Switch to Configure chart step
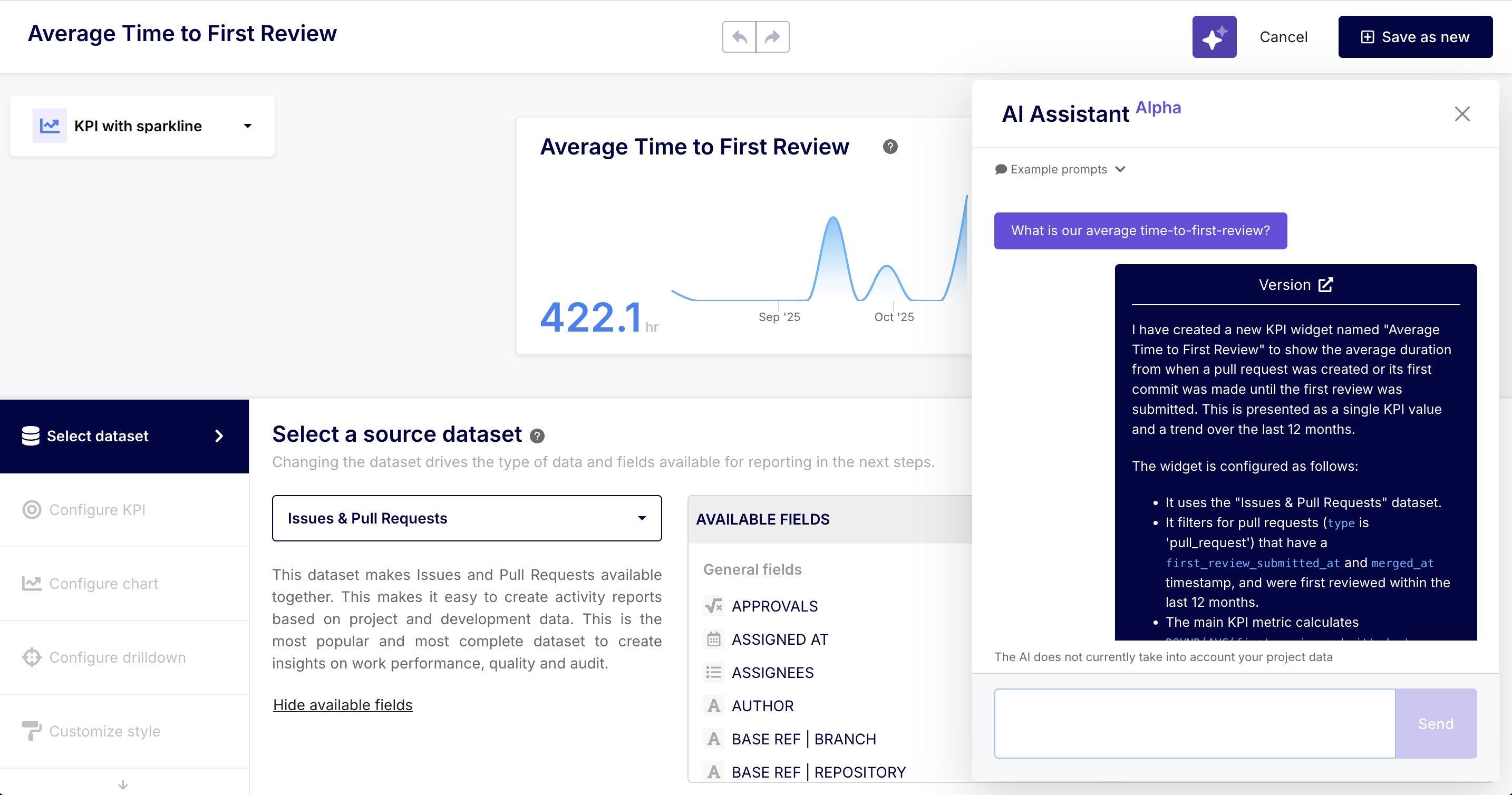Viewport: 1512px width, 795px height. click(104, 584)
